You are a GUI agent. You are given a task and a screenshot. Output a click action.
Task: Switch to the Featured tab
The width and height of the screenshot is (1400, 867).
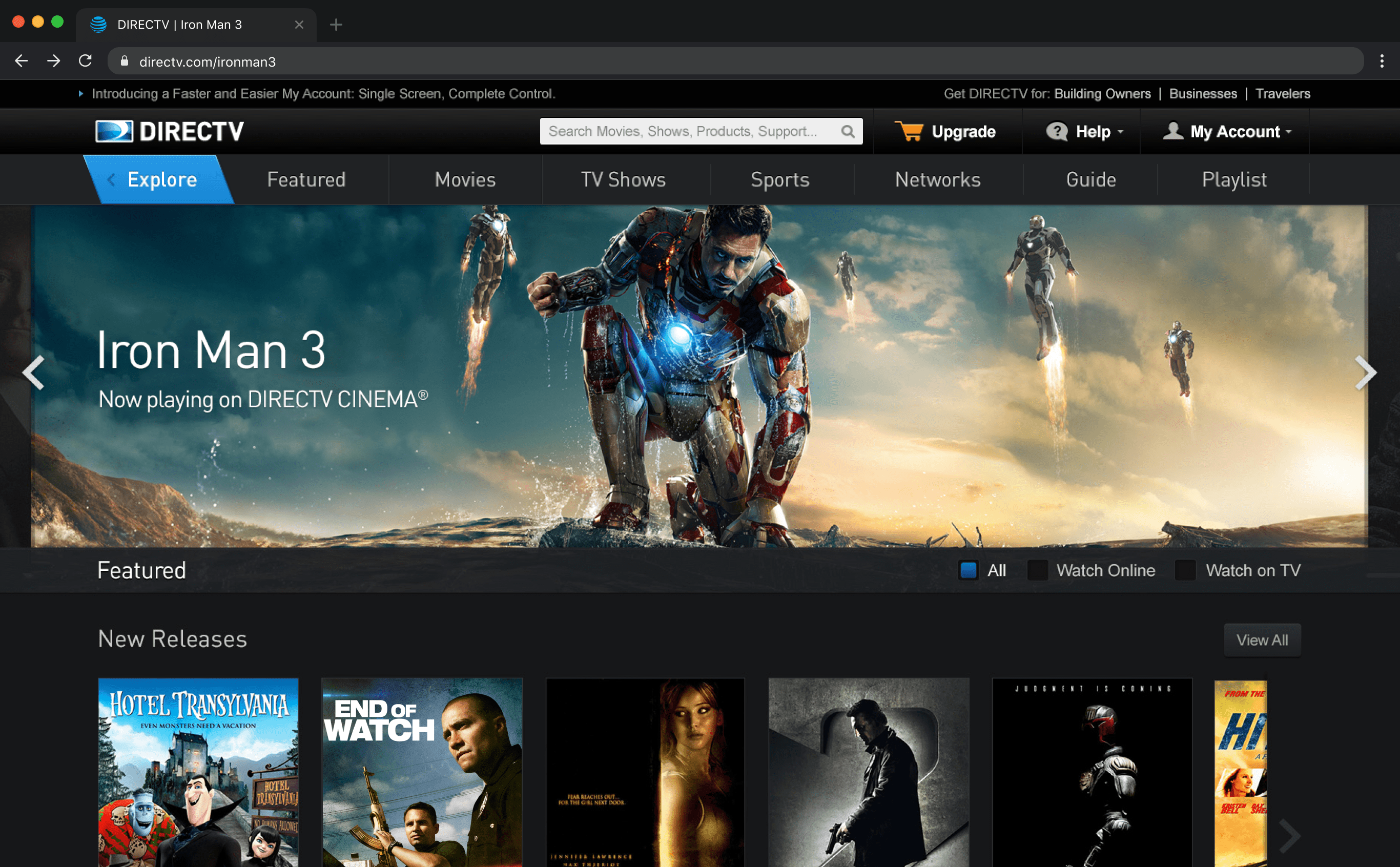(306, 179)
